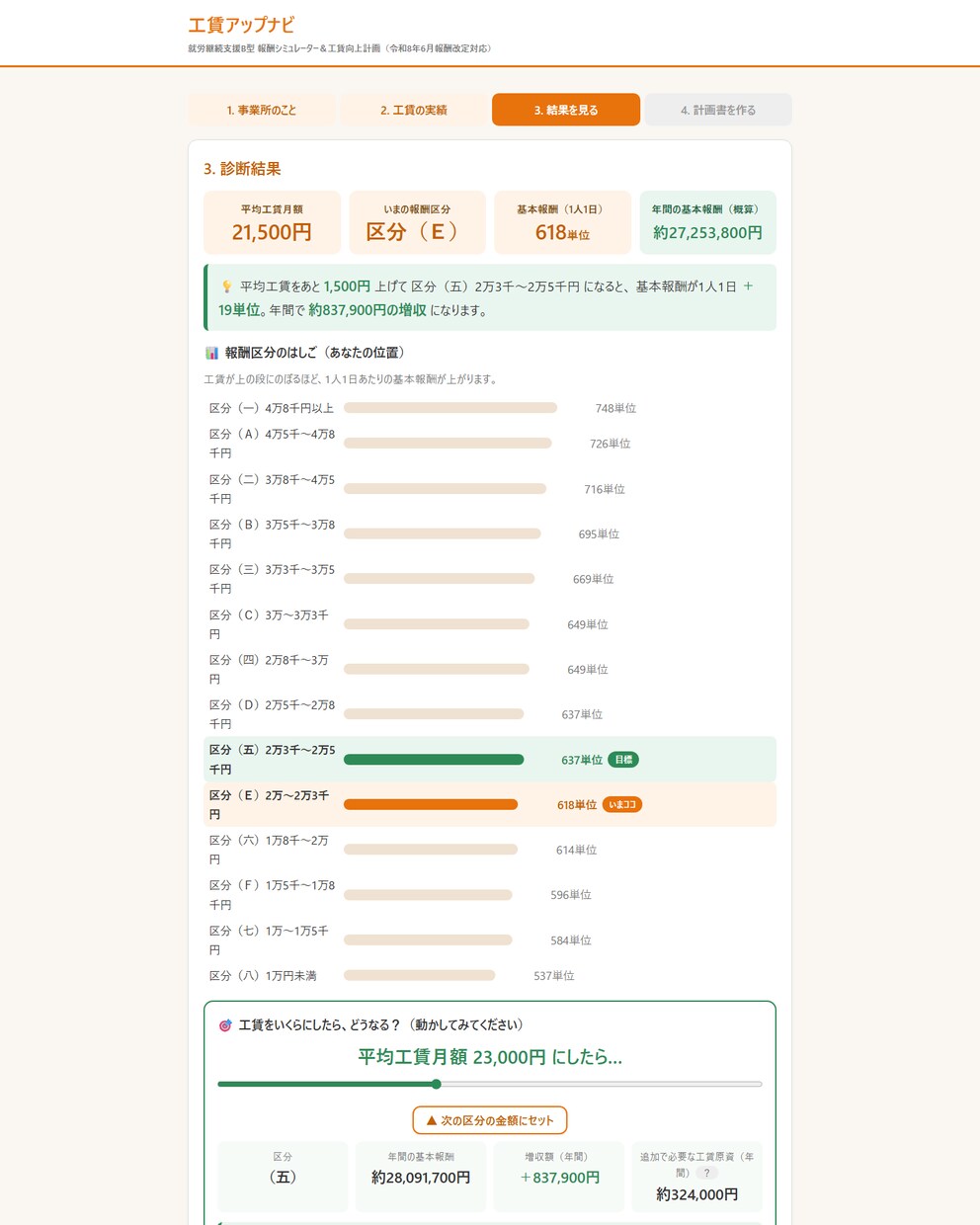Go to the 4. 計画書を作る tab
Image resolution: width=980 pixels, height=1225 pixels.
tap(718, 110)
